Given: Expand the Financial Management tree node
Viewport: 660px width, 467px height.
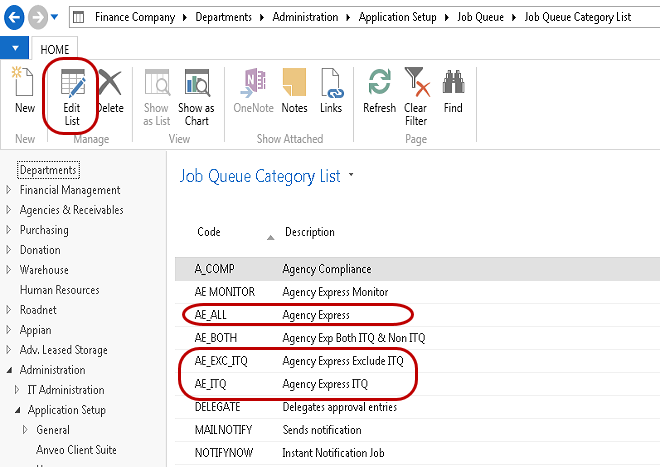Looking at the screenshot, I should [10, 190].
